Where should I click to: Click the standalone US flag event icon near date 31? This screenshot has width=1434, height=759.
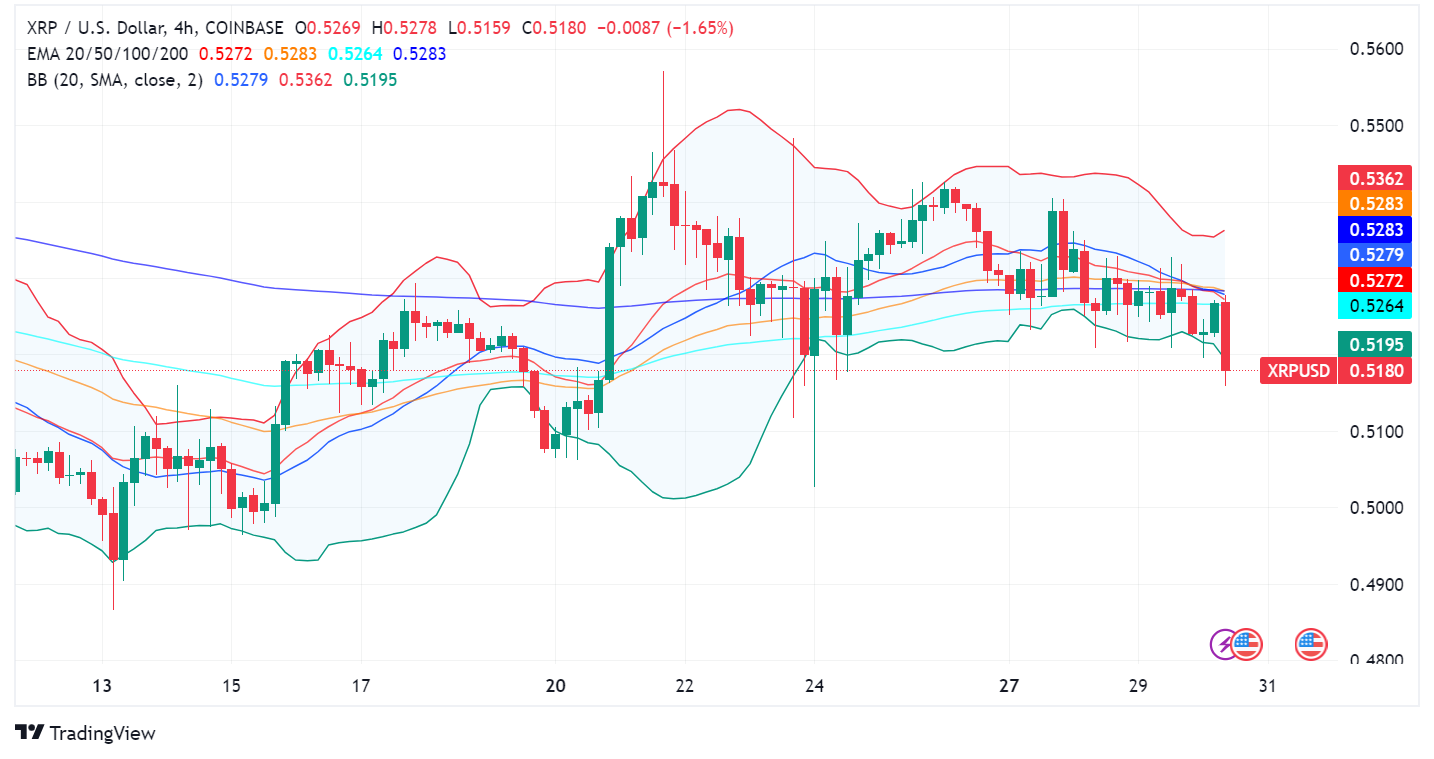tap(1311, 644)
